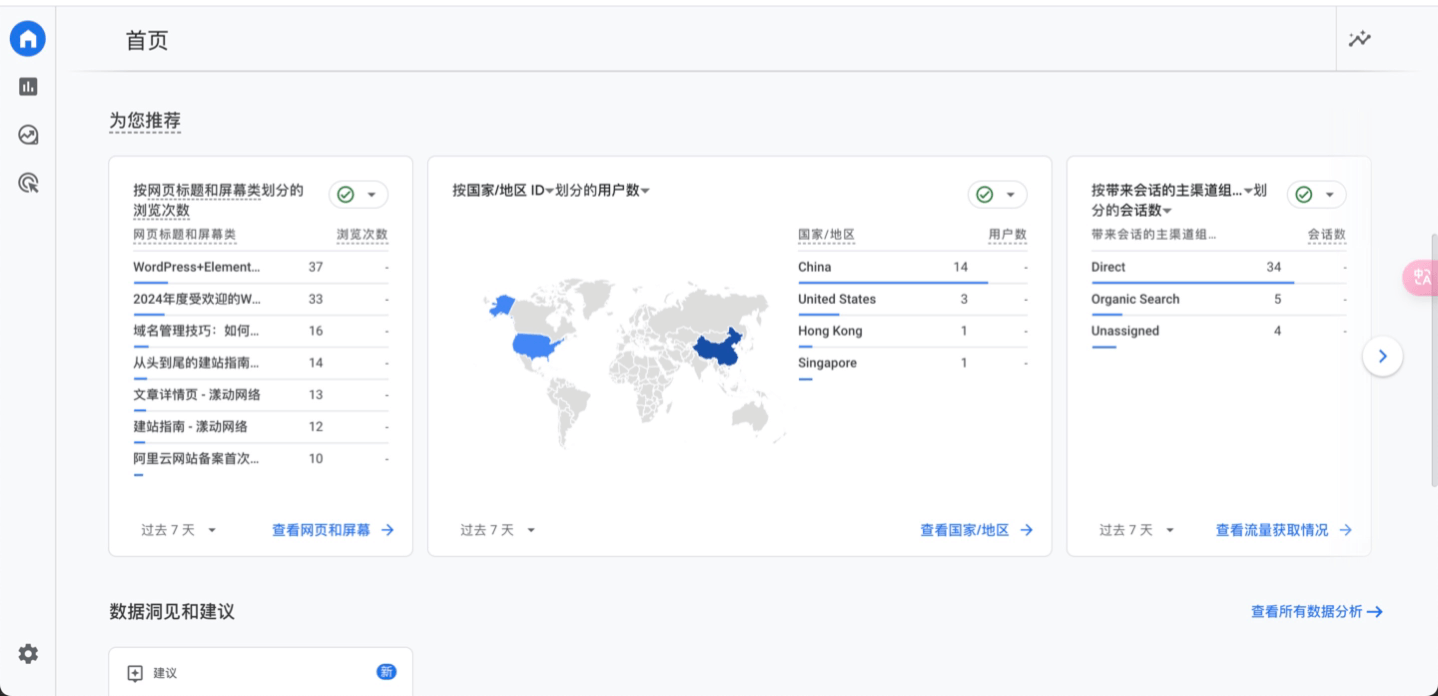
Task: Open 过去 7 天 dropdown on pages card
Action: (x=179, y=530)
